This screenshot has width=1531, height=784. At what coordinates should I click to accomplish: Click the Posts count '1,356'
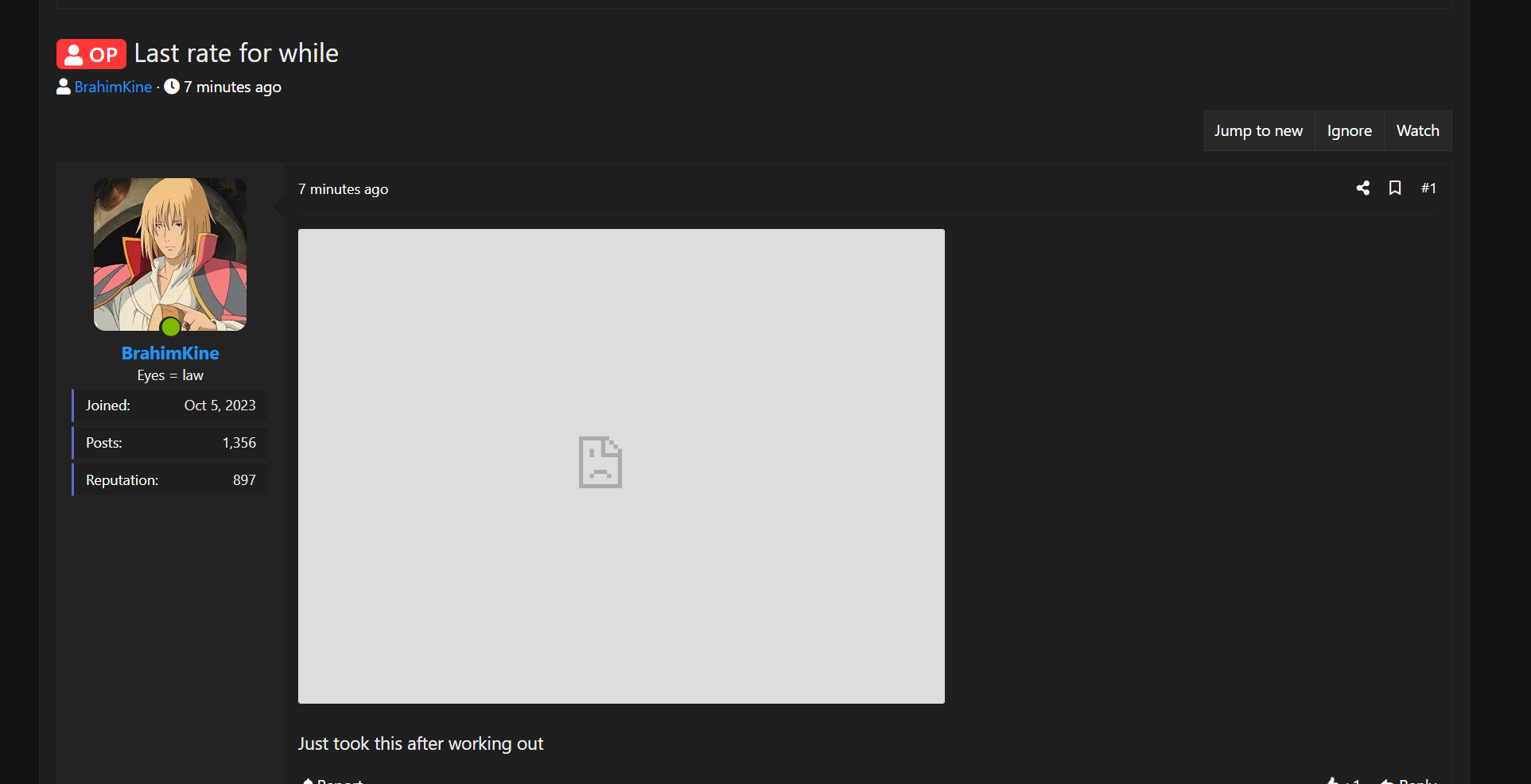pos(239,443)
